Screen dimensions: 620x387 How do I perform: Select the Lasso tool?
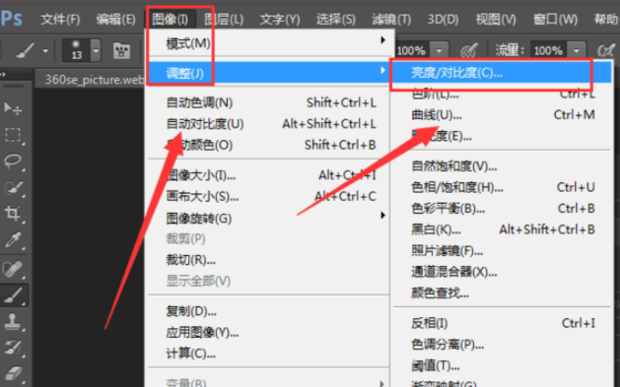(x=13, y=161)
